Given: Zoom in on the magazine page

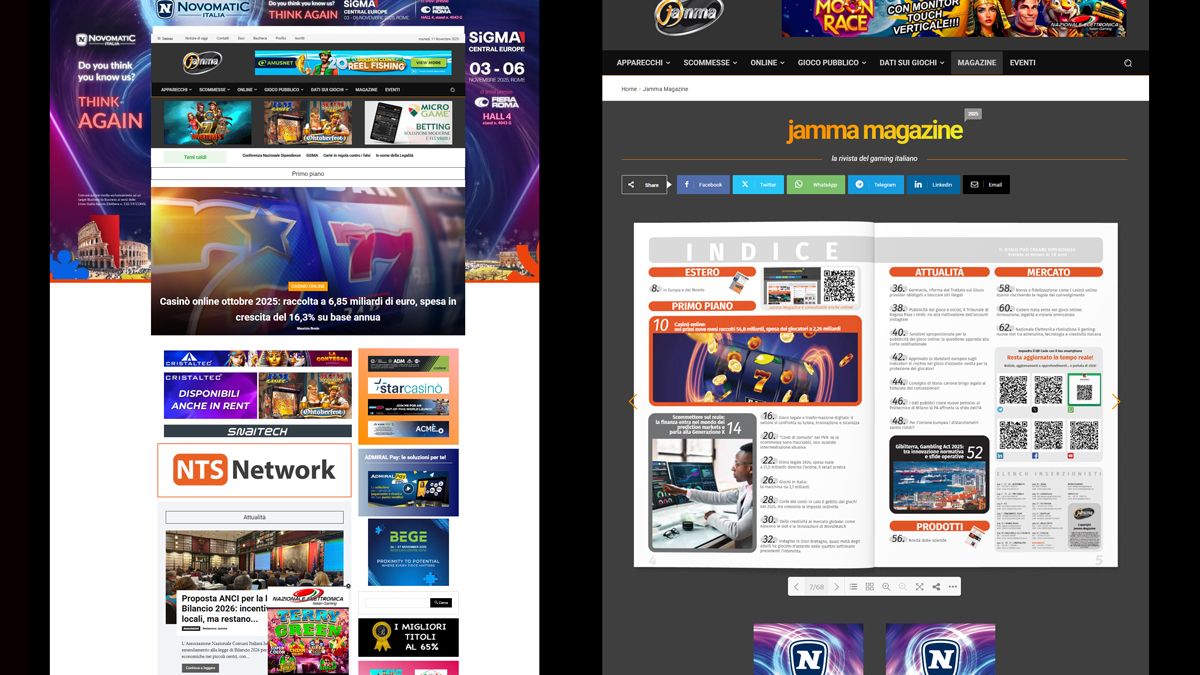Looking at the screenshot, I should pos(887,586).
